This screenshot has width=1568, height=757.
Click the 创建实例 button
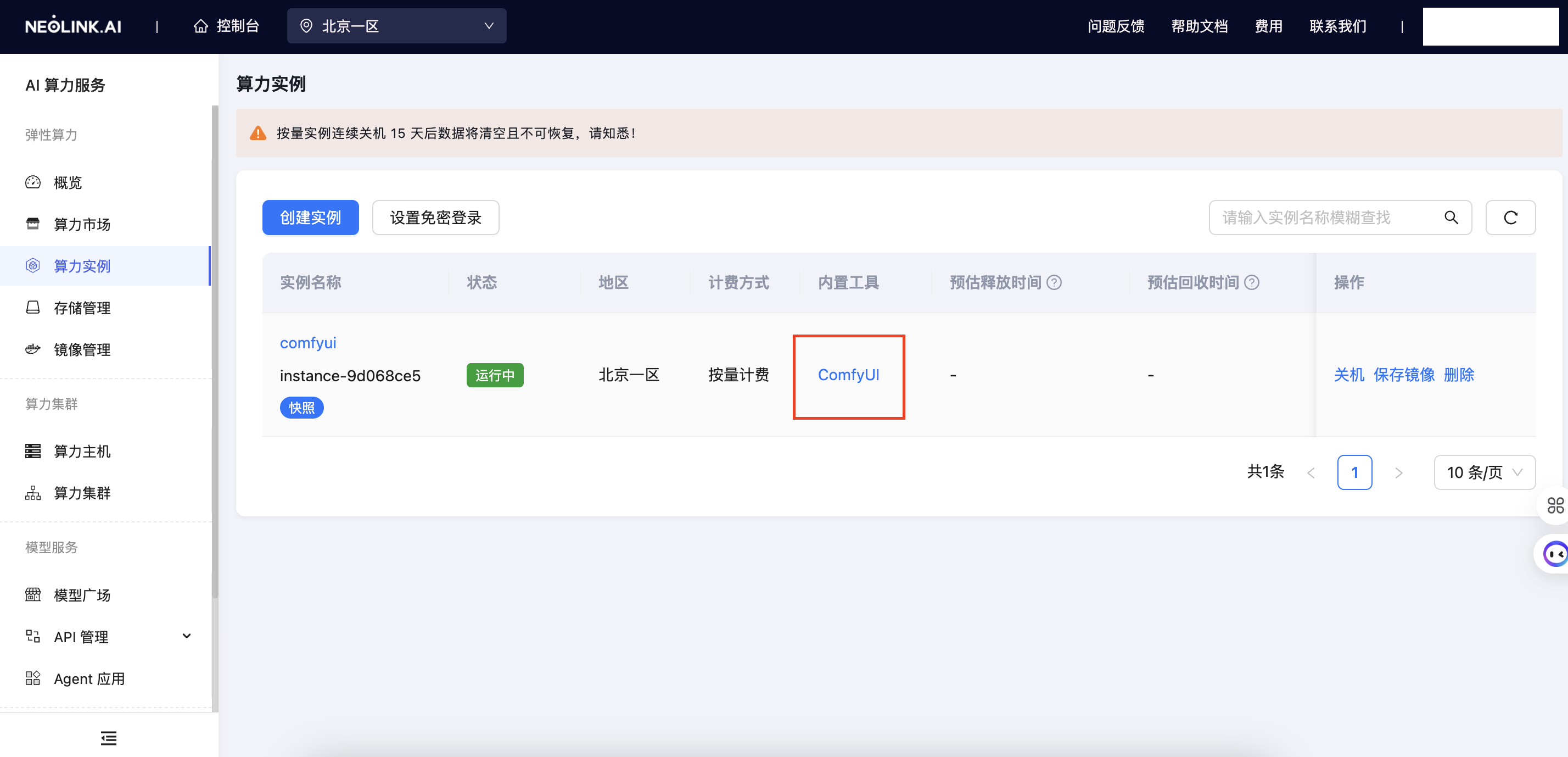(x=310, y=218)
